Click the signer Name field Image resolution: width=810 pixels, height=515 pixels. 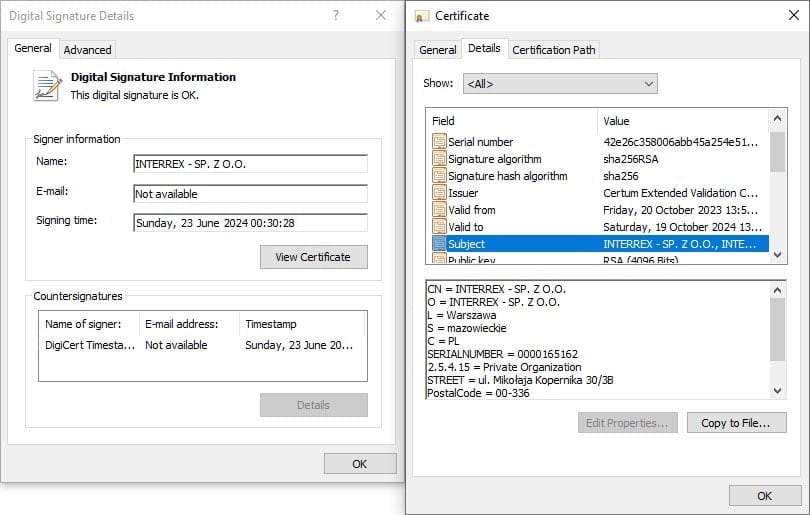point(251,164)
